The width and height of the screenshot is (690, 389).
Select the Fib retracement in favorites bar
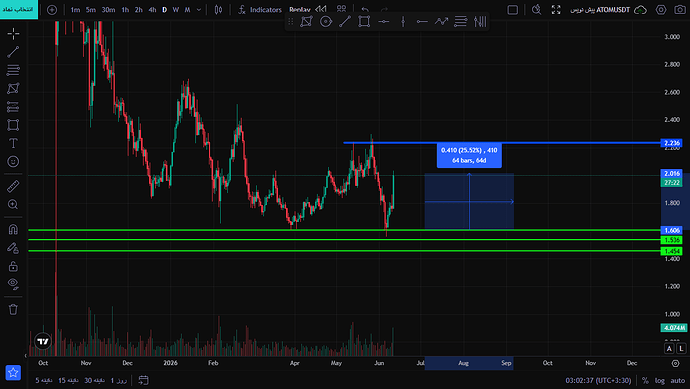tap(460, 21)
